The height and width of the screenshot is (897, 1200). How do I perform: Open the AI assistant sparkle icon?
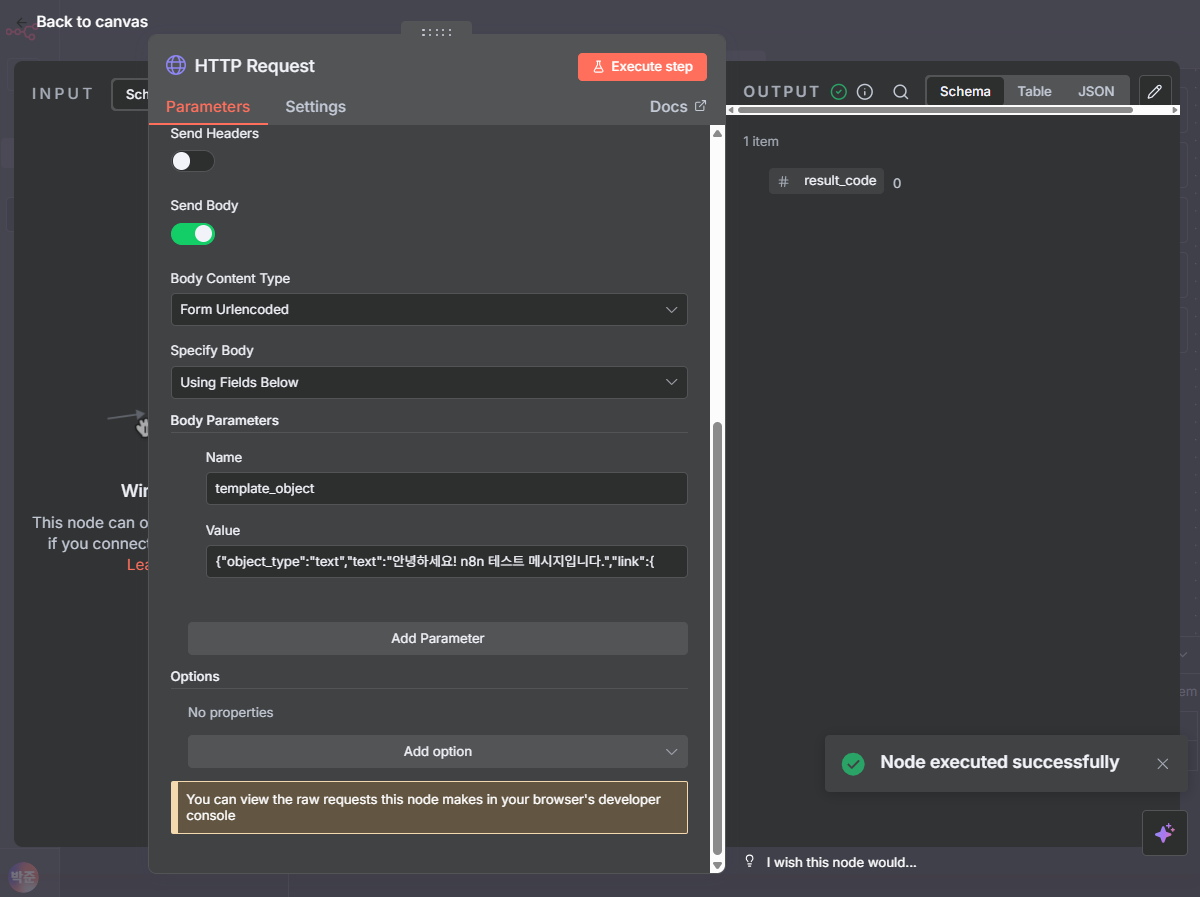point(1164,833)
